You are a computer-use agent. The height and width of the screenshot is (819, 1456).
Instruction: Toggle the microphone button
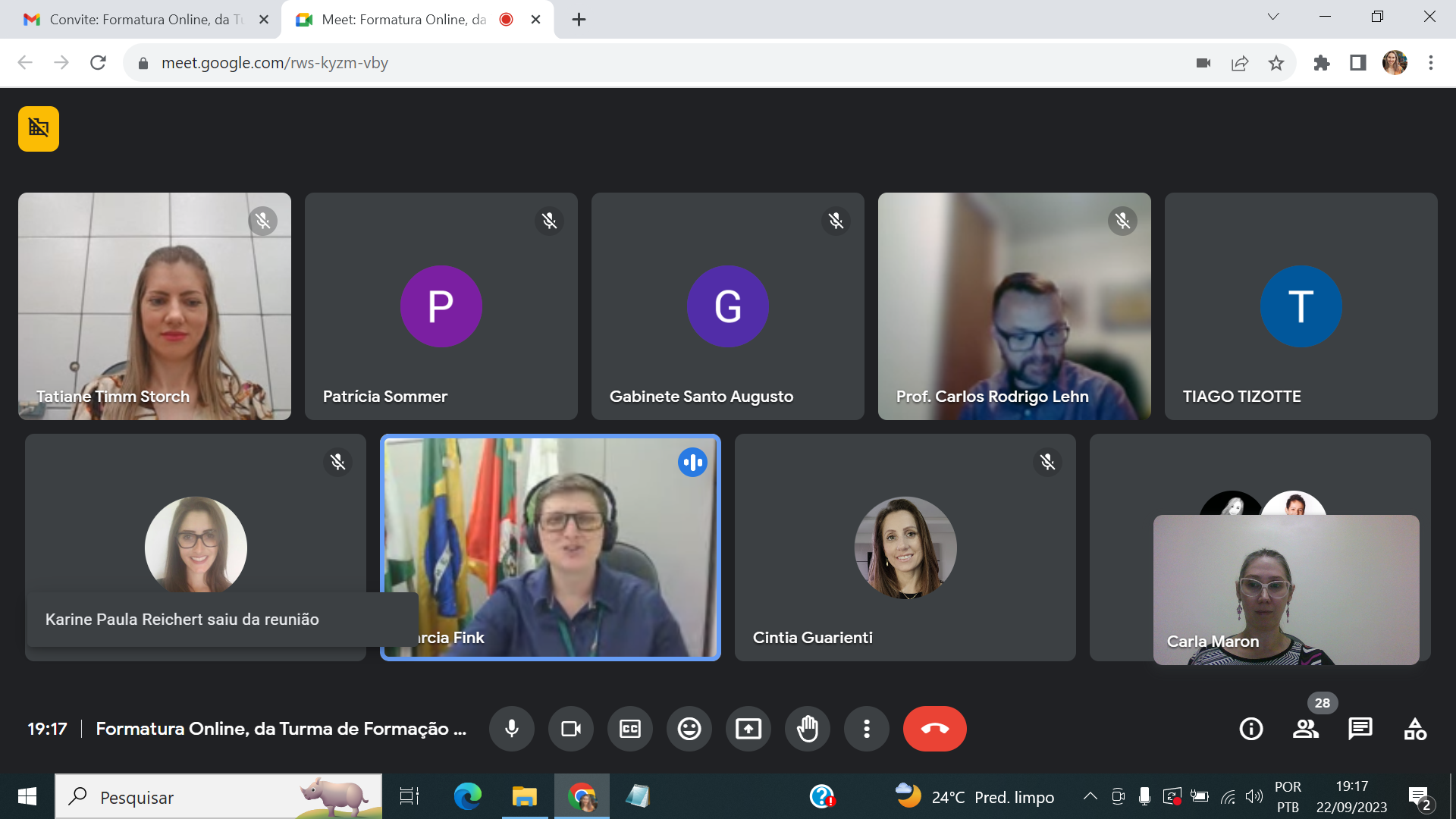[512, 729]
